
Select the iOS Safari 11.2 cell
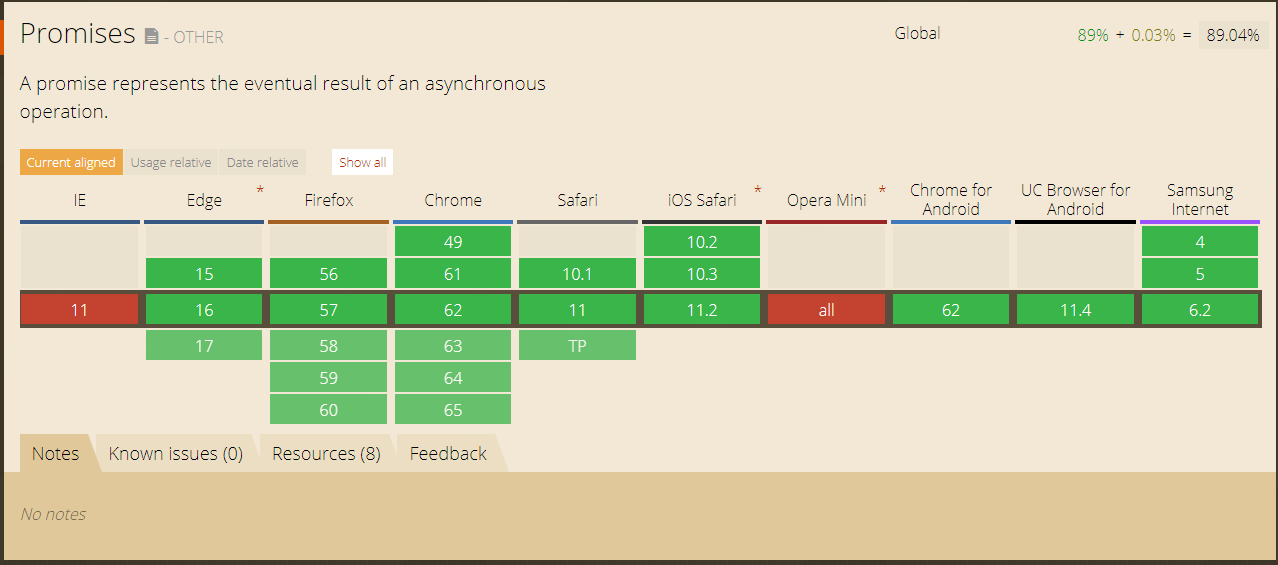(702, 310)
